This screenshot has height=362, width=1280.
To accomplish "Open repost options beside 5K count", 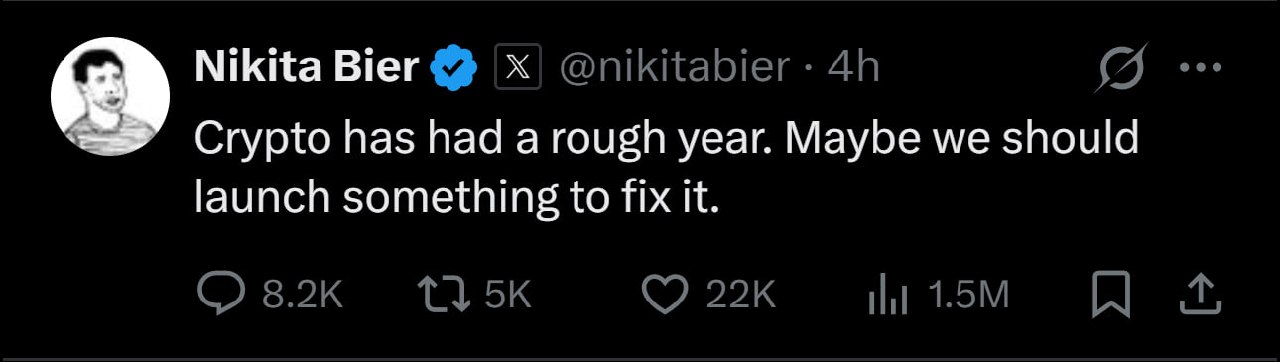I will (x=508, y=295).
